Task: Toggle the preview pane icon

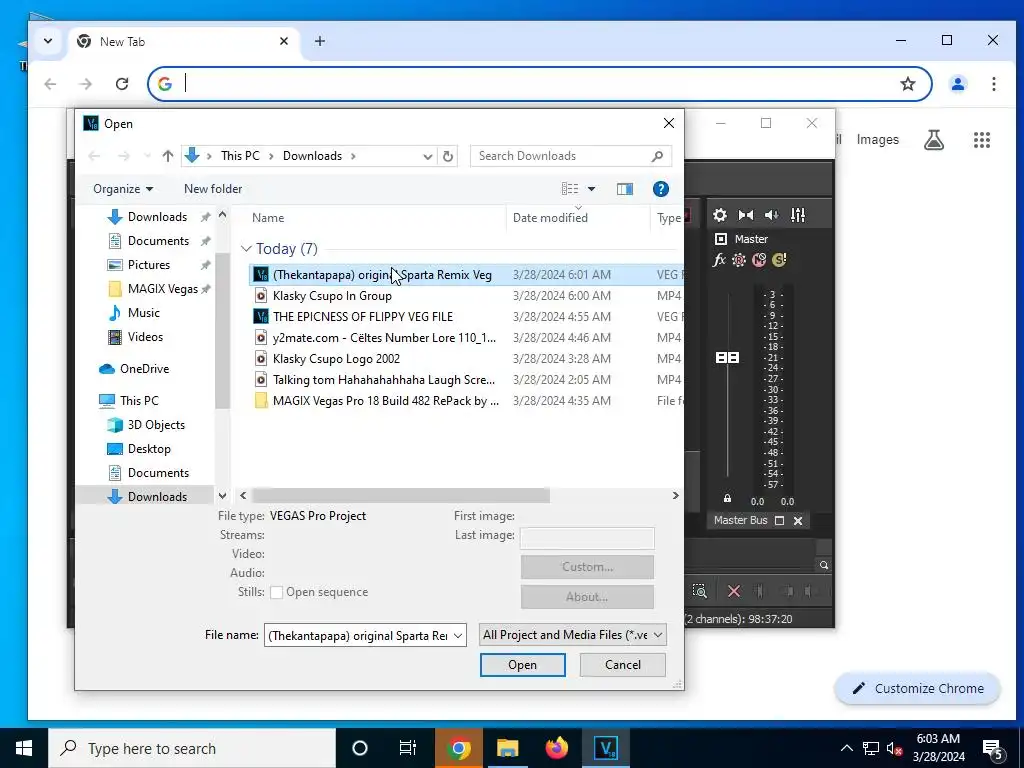Action: [x=625, y=189]
